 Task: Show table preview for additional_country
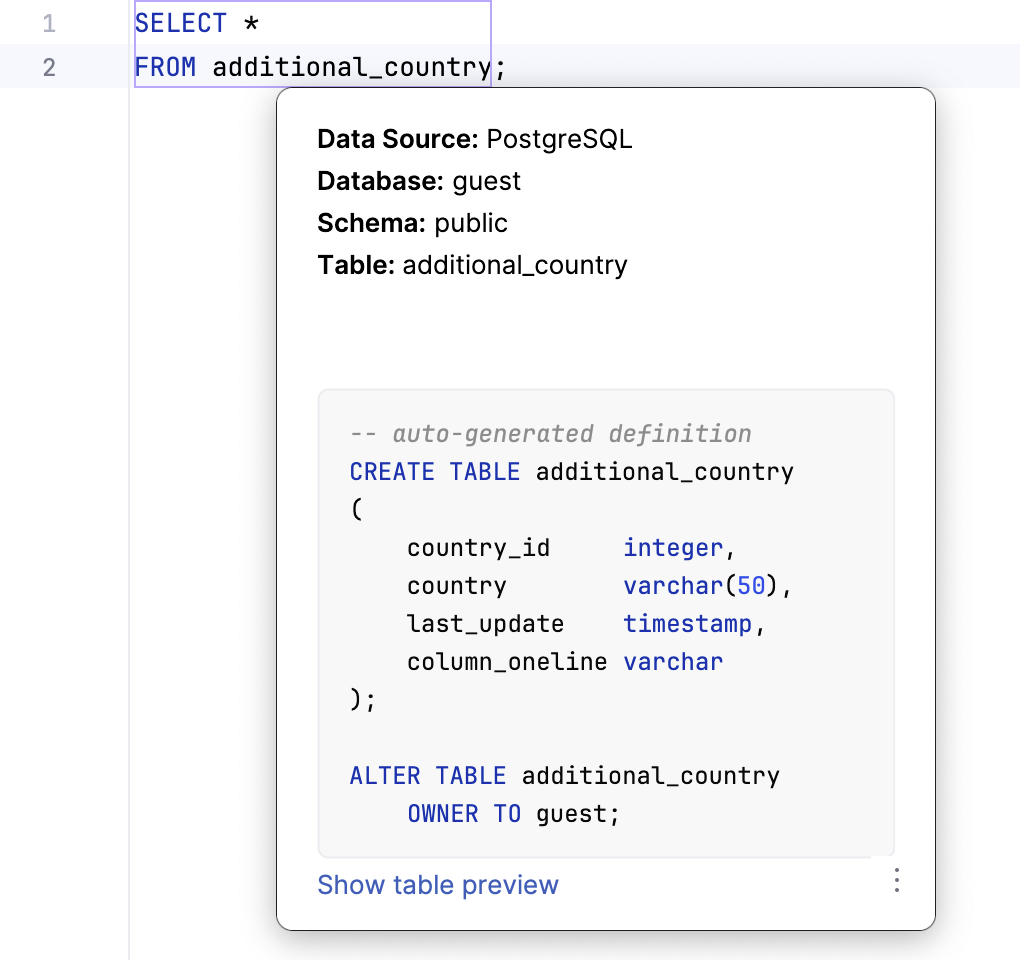(437, 886)
